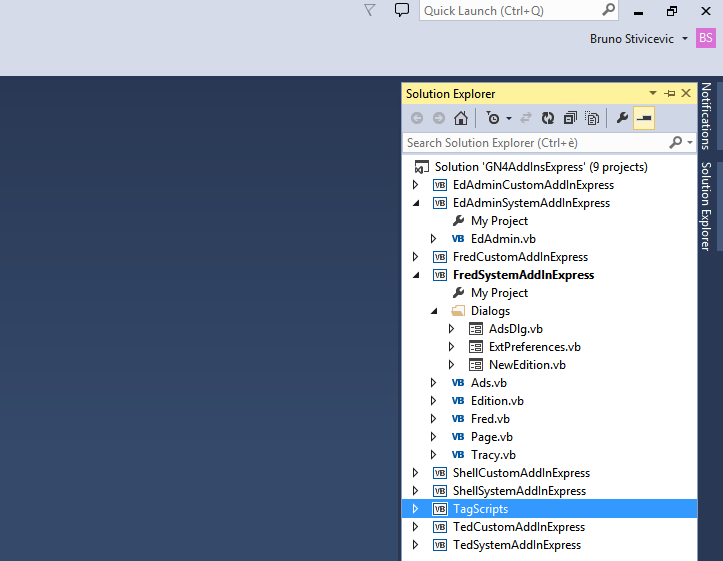Close the Solution Explorer panel
Screen dimensions: 723x561
coord(686,94)
